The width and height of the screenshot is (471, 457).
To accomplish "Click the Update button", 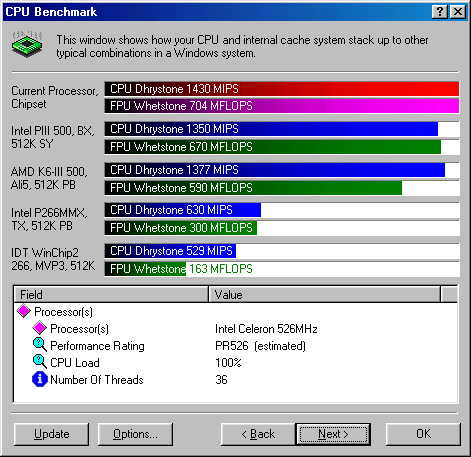I will (x=52, y=434).
